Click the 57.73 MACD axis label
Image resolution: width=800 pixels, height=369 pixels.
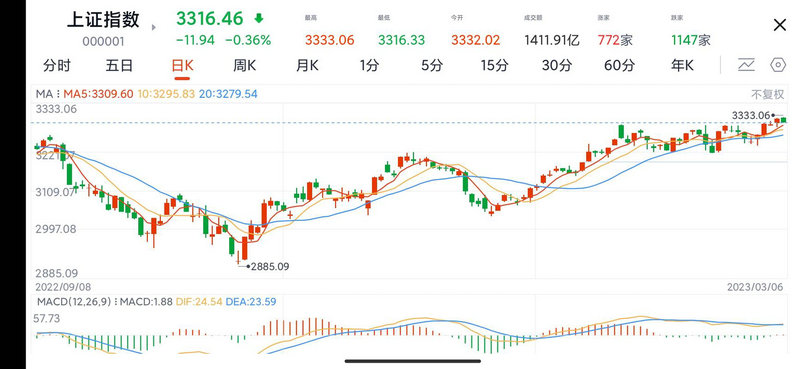click(x=47, y=318)
